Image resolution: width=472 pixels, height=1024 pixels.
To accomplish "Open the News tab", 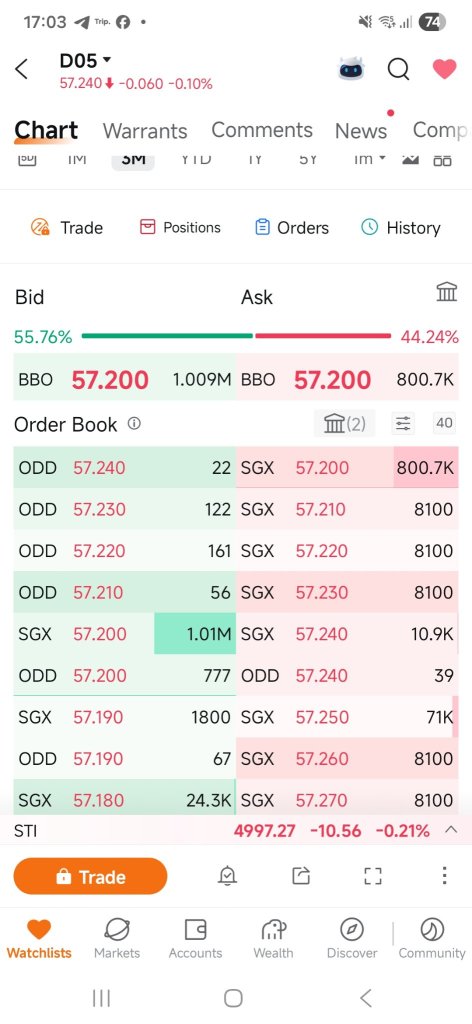I will (x=361, y=131).
